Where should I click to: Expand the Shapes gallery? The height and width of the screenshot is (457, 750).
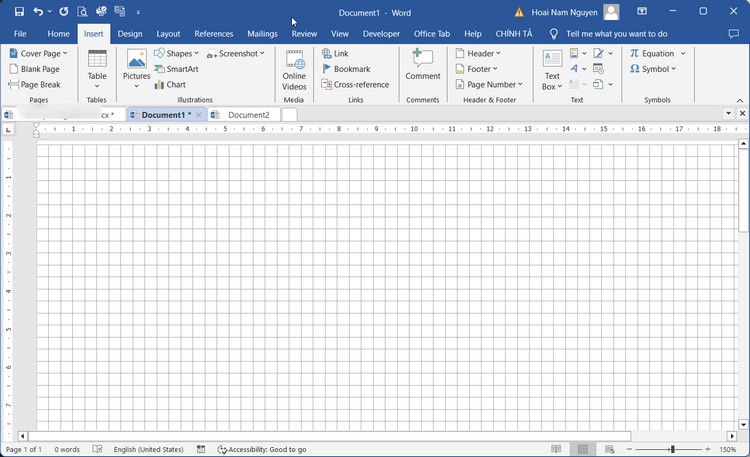(176, 54)
